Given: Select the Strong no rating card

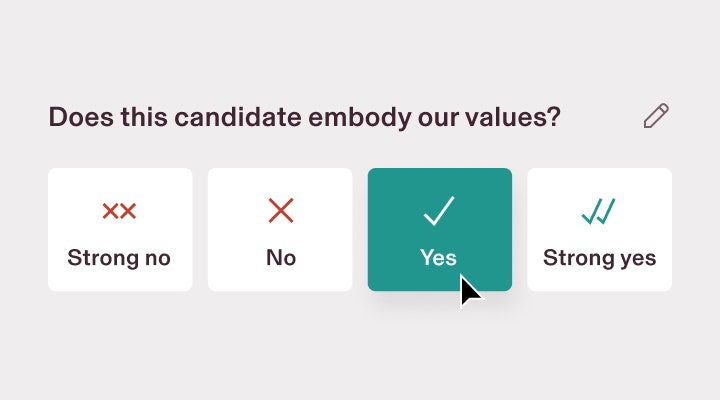Looking at the screenshot, I should click(x=120, y=229).
